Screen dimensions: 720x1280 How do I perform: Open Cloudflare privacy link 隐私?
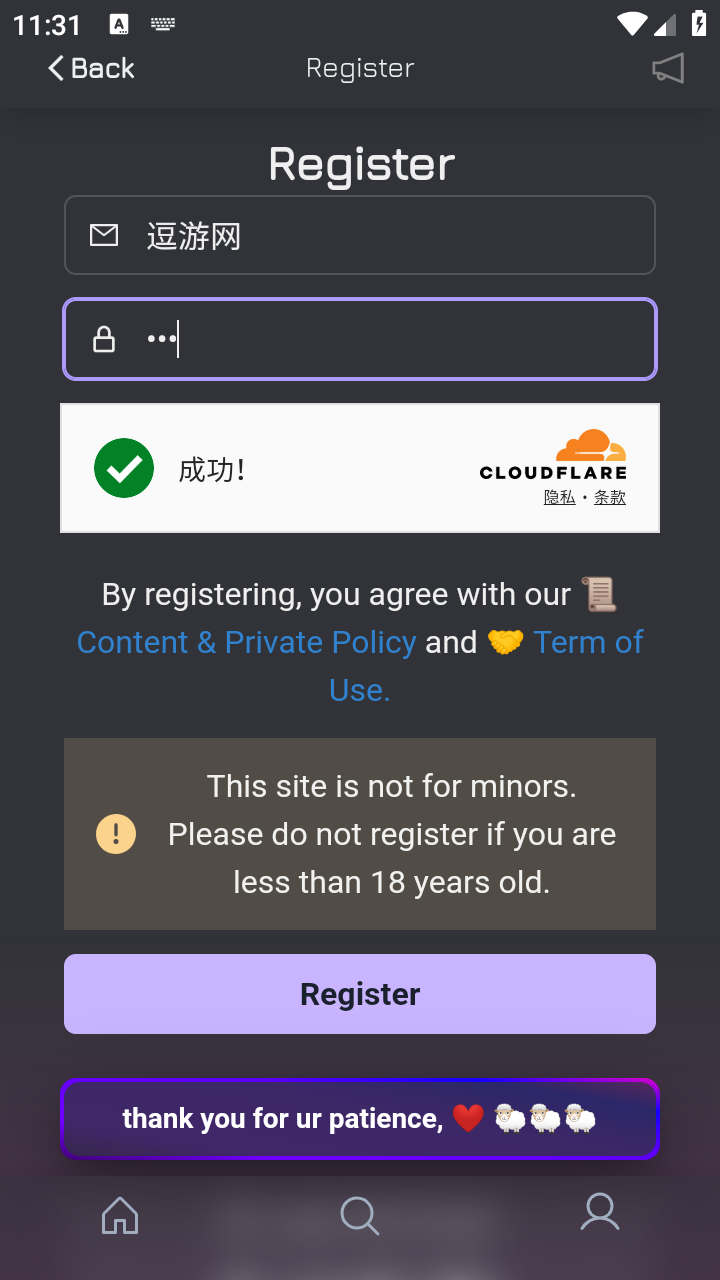(x=559, y=497)
